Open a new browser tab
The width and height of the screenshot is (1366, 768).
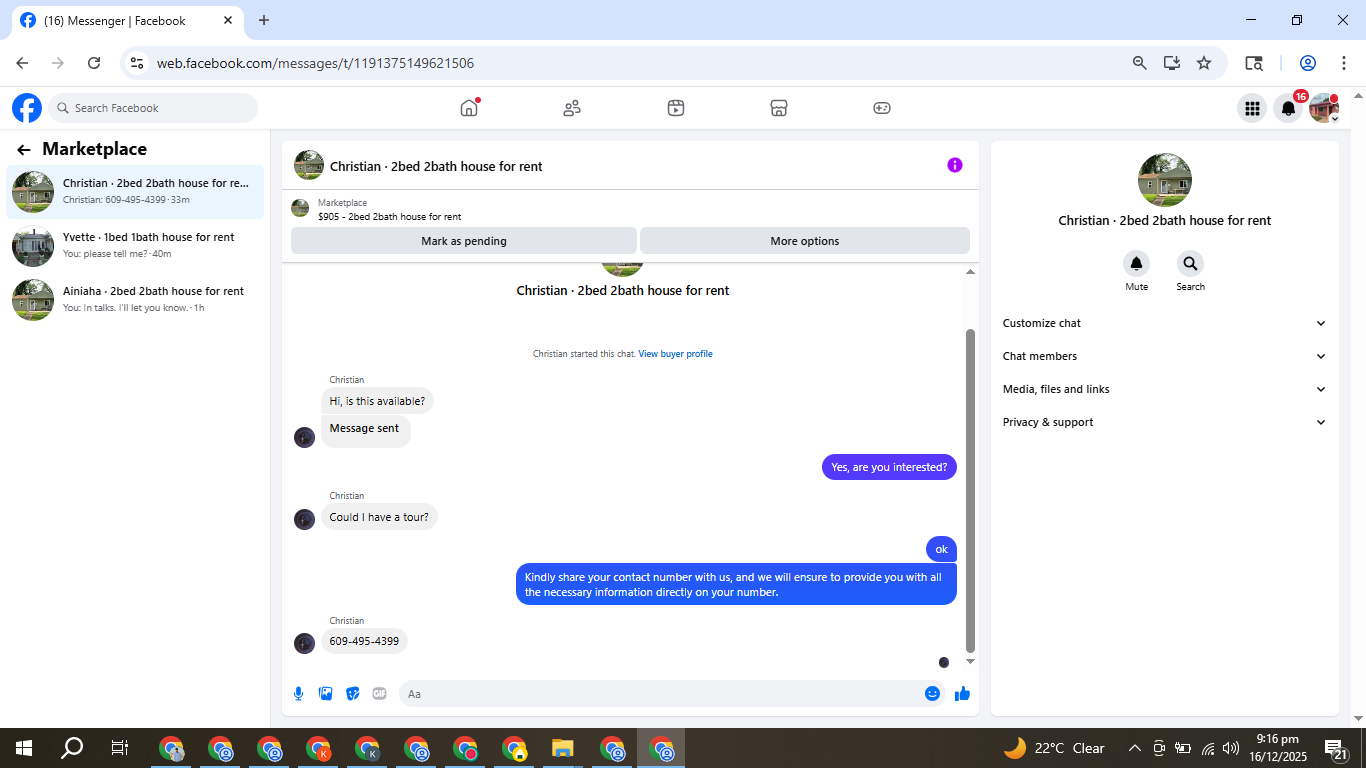(264, 20)
